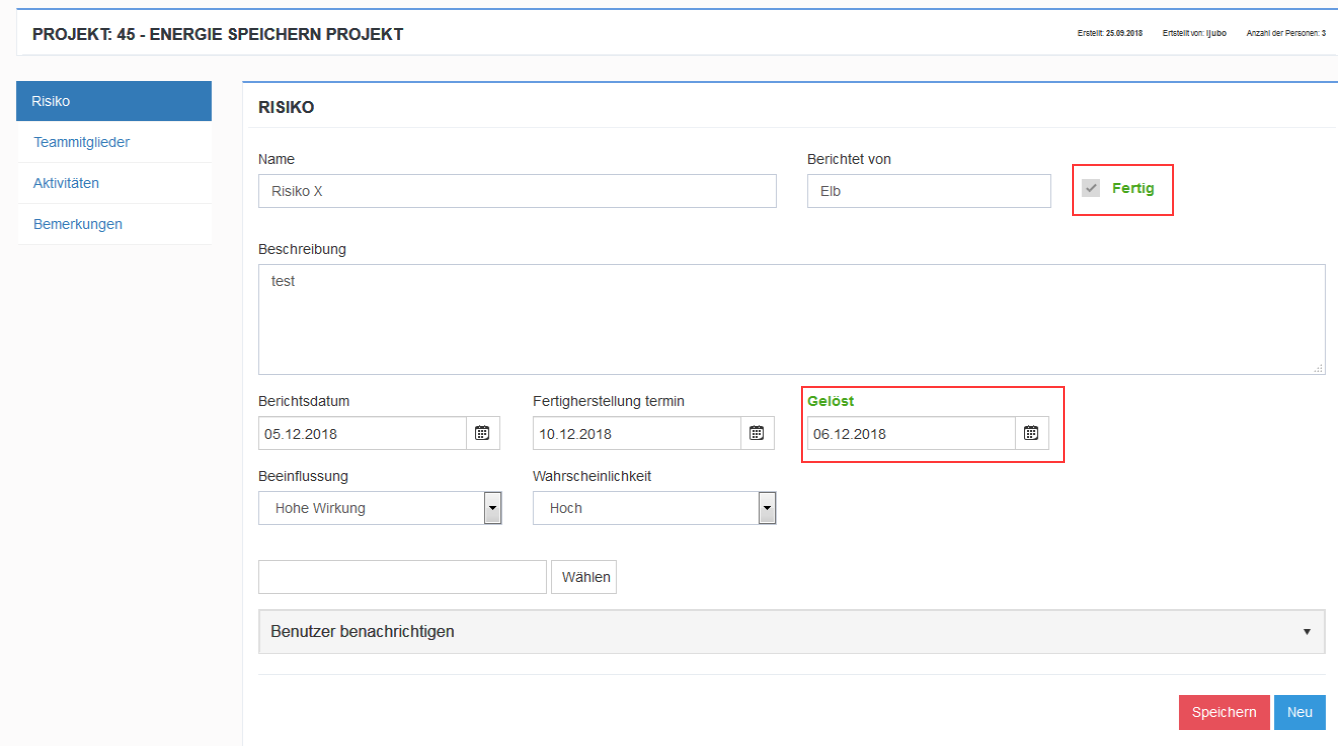This screenshot has height=746, width=1338.
Task: Click the 'Anzahl der Personen: 3' text
Action: [1286, 33]
